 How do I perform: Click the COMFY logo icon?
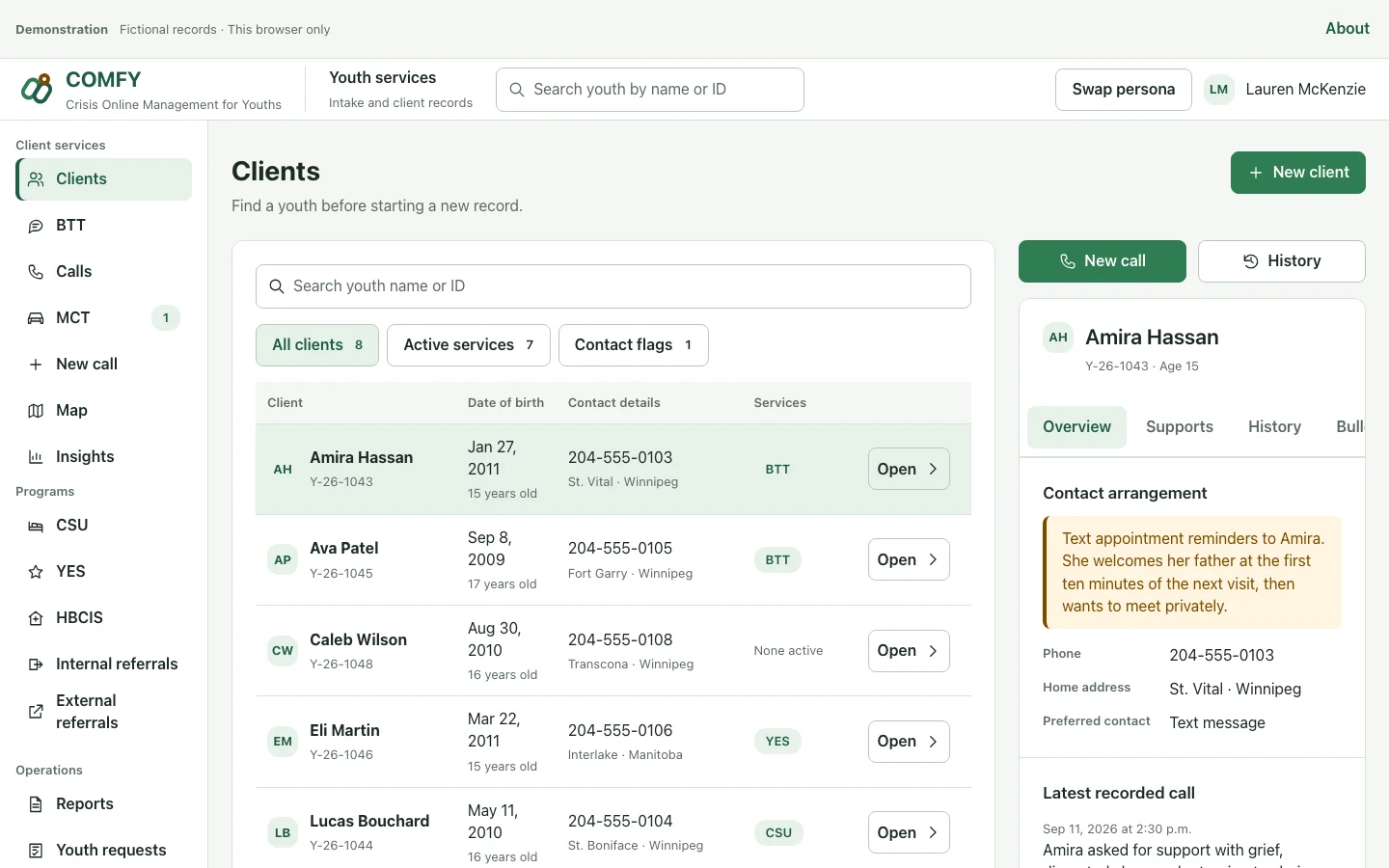pos(37,89)
